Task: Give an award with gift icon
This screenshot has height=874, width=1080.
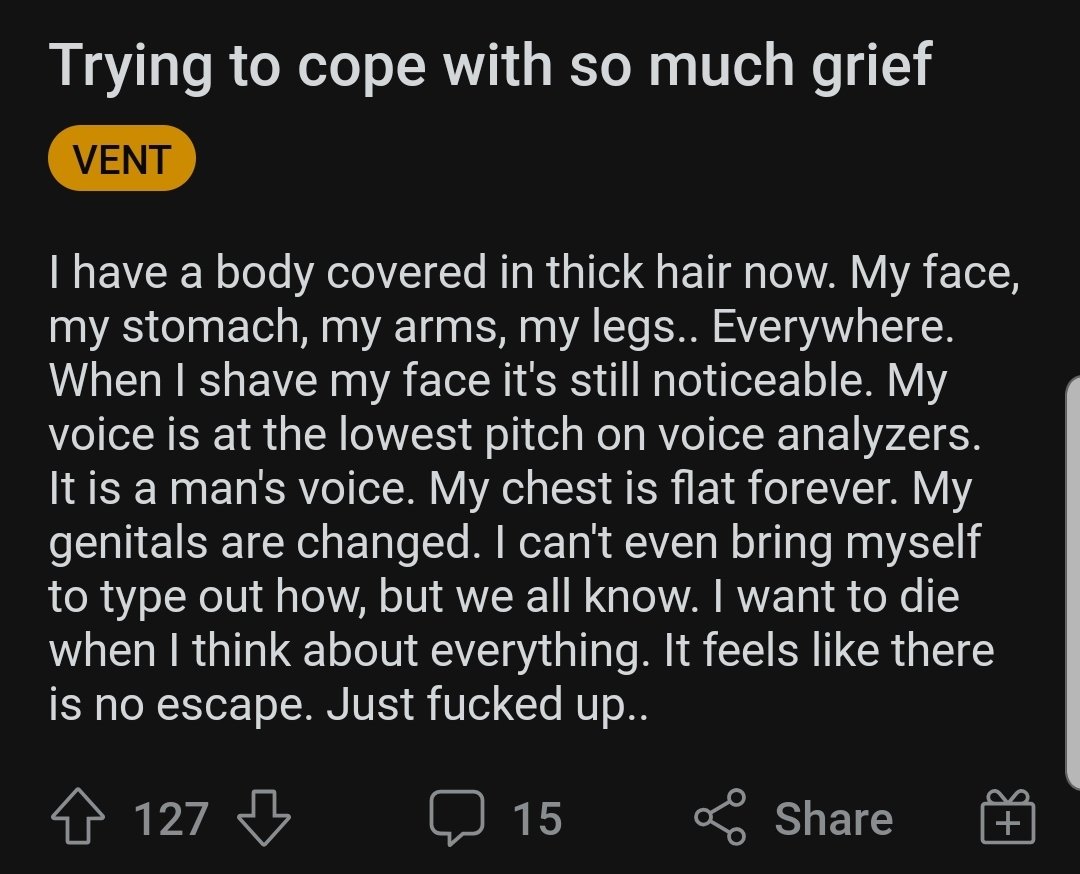Action: [1009, 819]
